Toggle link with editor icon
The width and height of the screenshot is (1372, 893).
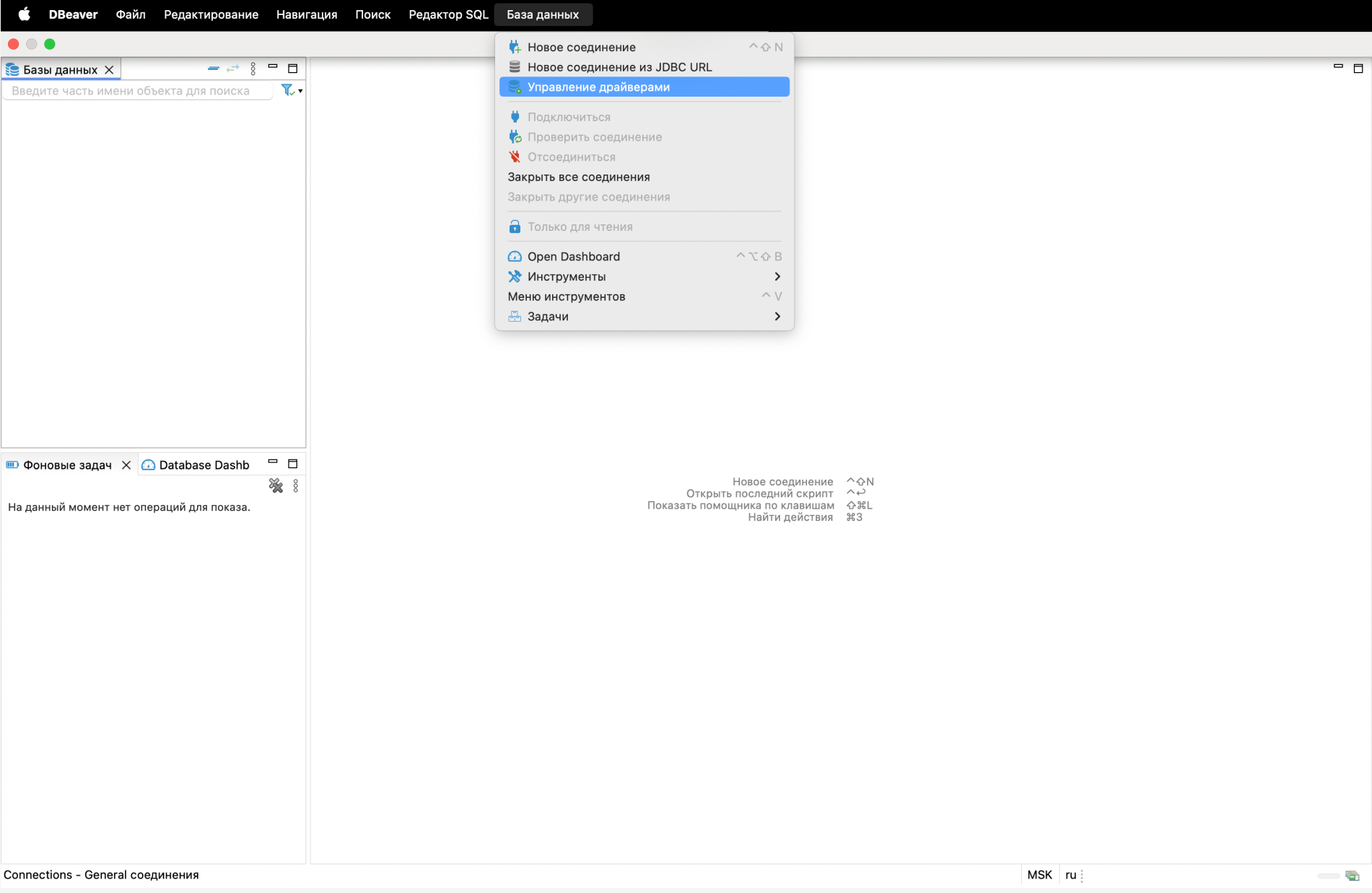[x=232, y=69]
